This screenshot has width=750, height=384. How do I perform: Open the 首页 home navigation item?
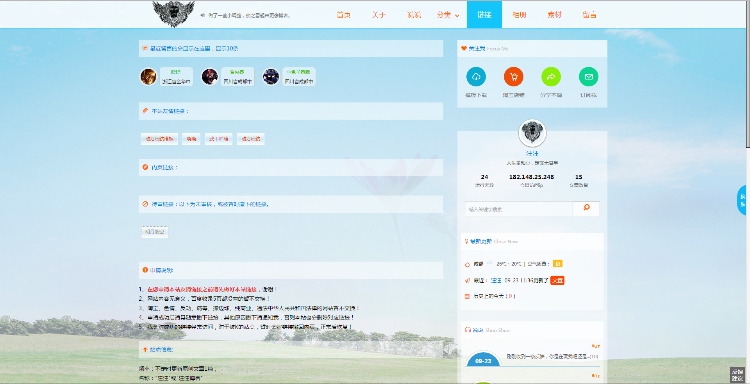(343, 15)
